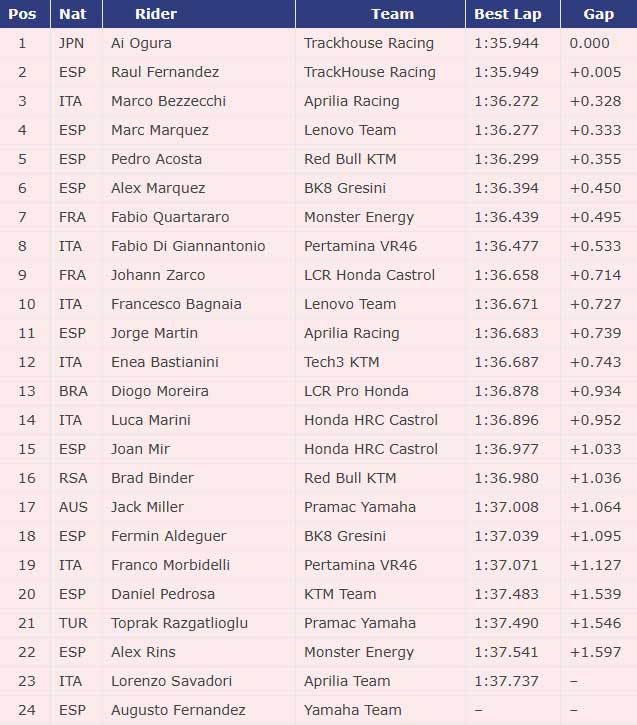Click Toprak Razgatlioglu's name
This screenshot has width=637, height=725.
pos(180,623)
